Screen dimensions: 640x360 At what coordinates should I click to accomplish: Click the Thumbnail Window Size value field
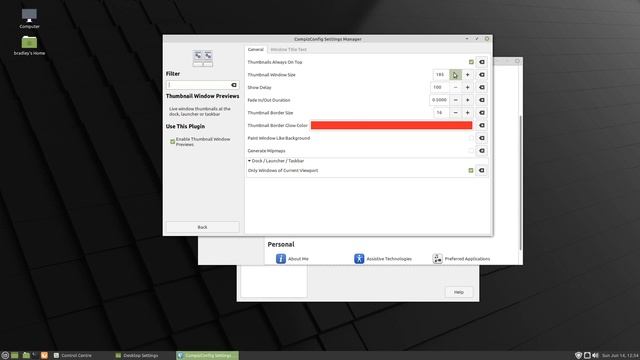pos(441,75)
